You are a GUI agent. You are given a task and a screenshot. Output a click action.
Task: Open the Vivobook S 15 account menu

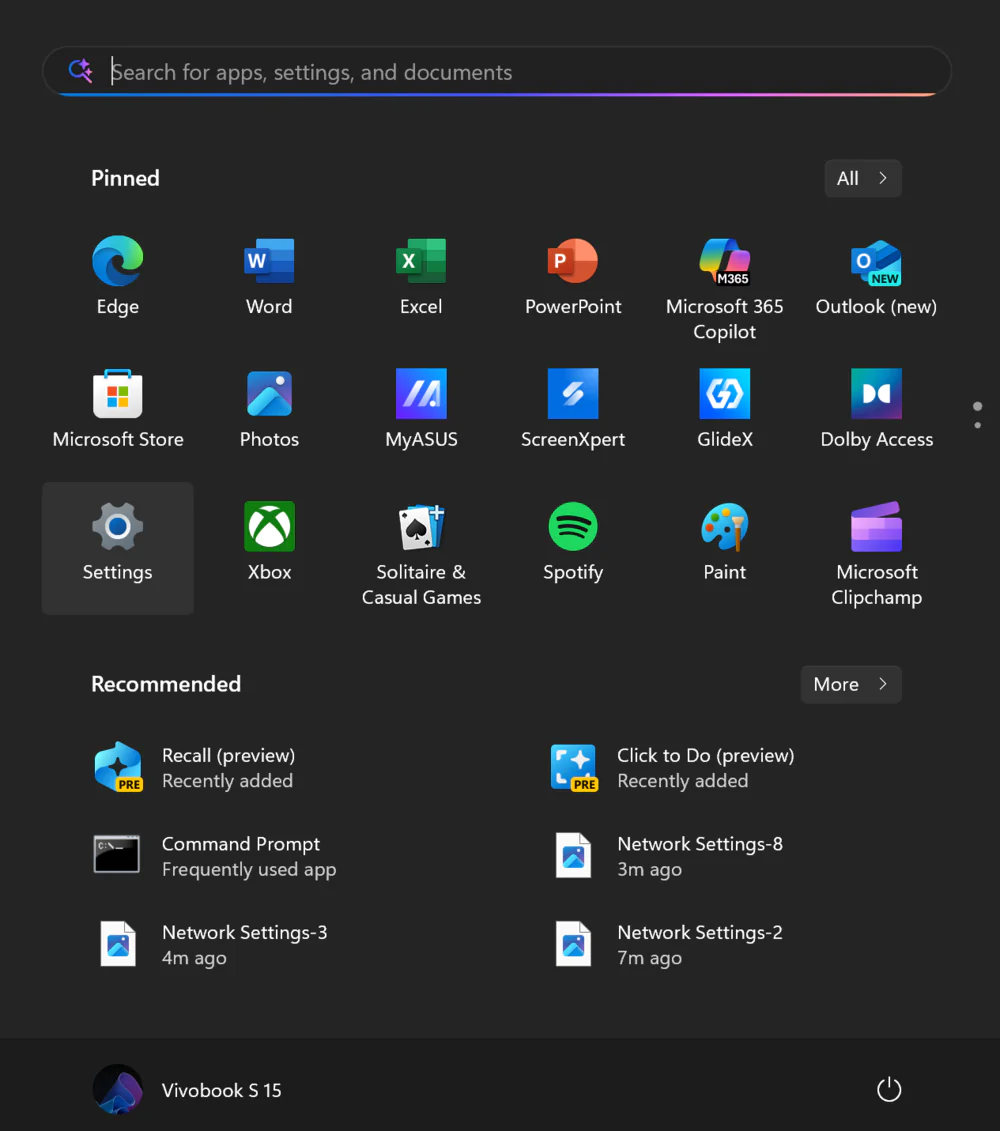(188, 1089)
